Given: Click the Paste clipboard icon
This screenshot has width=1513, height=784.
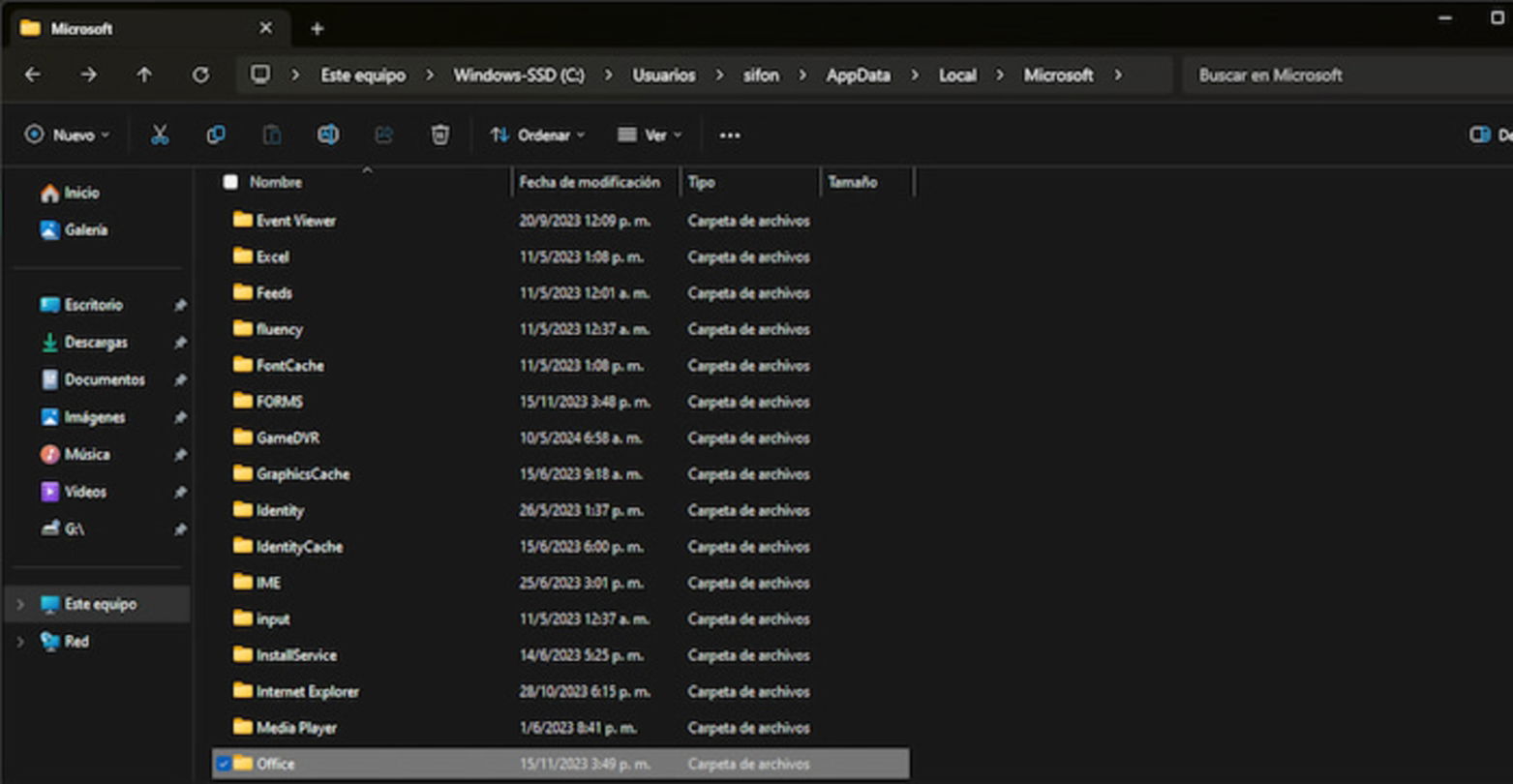Looking at the screenshot, I should (272, 135).
